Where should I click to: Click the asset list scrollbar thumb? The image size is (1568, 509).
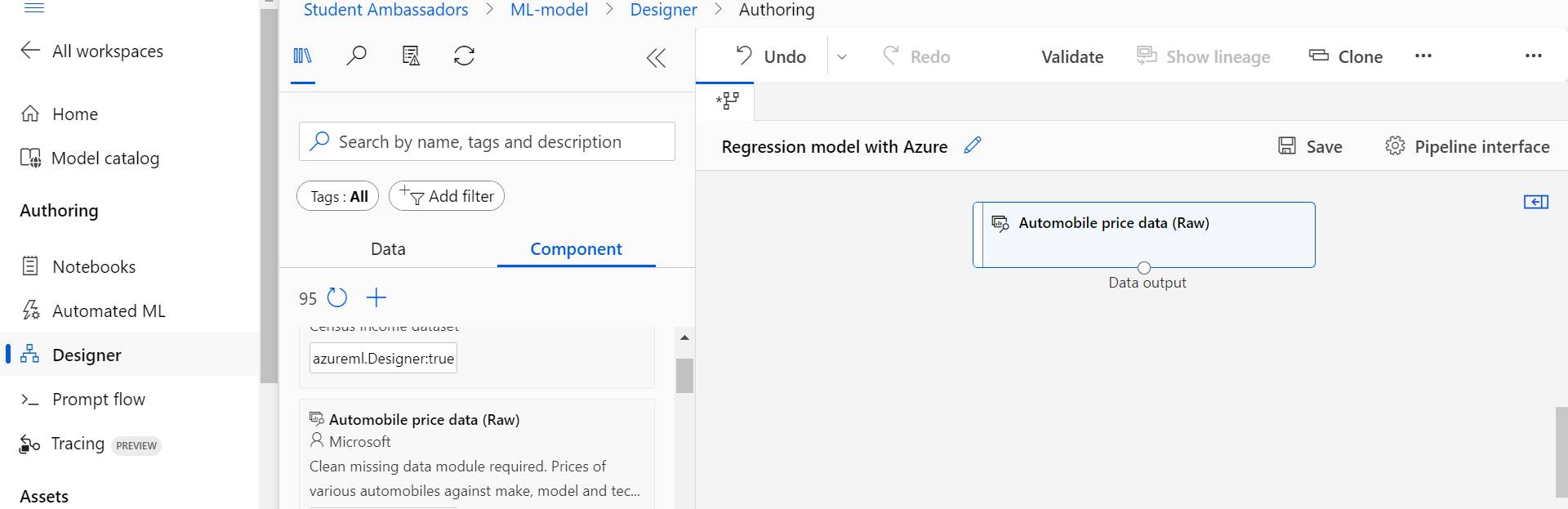(x=684, y=376)
